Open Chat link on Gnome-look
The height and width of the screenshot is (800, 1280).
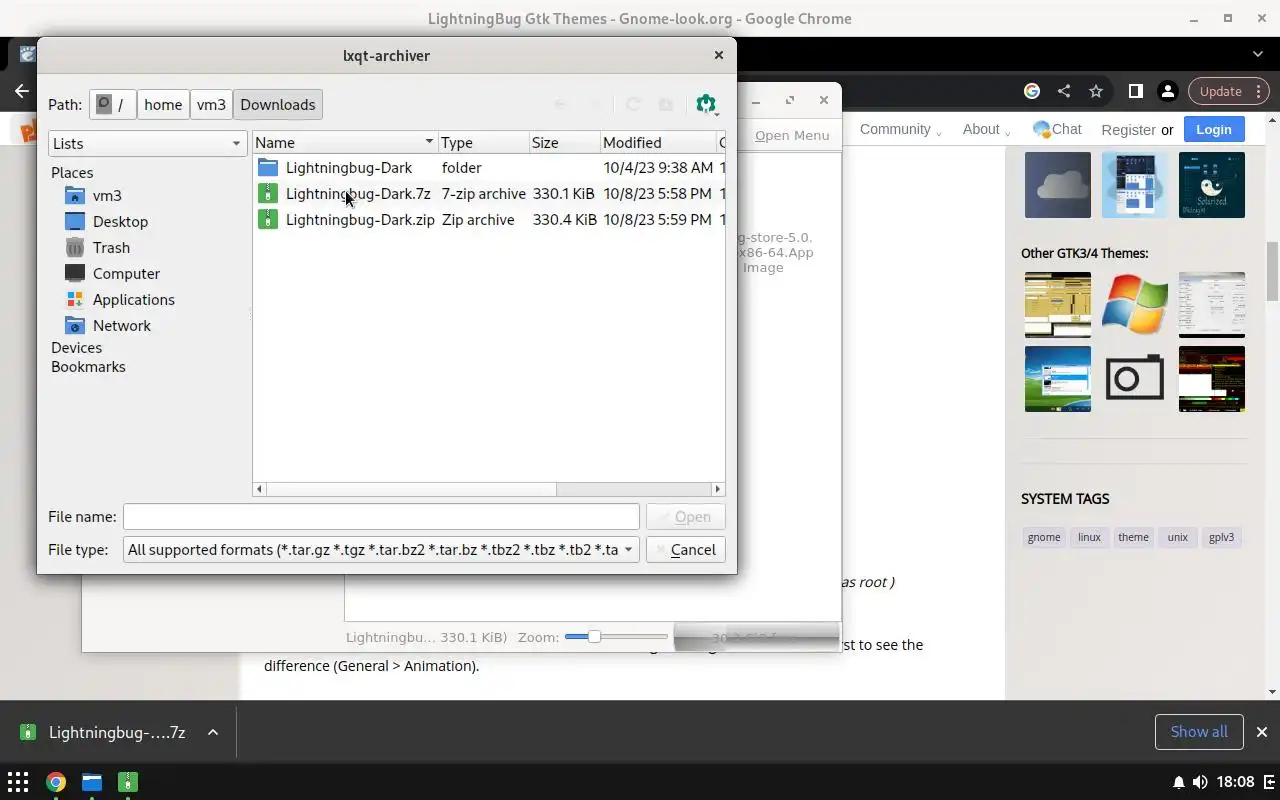[1057, 129]
